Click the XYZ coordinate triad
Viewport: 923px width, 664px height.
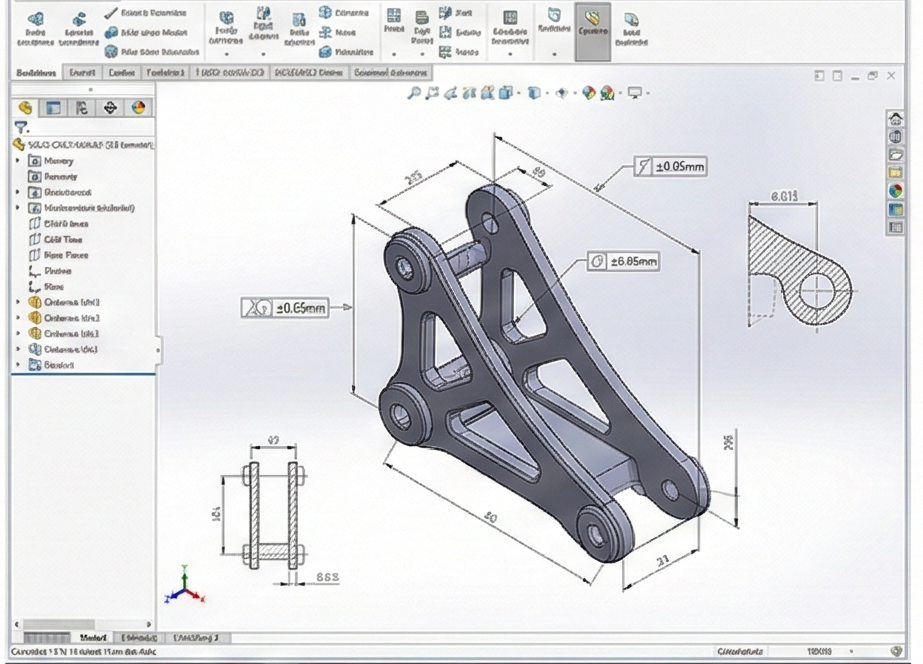point(185,585)
